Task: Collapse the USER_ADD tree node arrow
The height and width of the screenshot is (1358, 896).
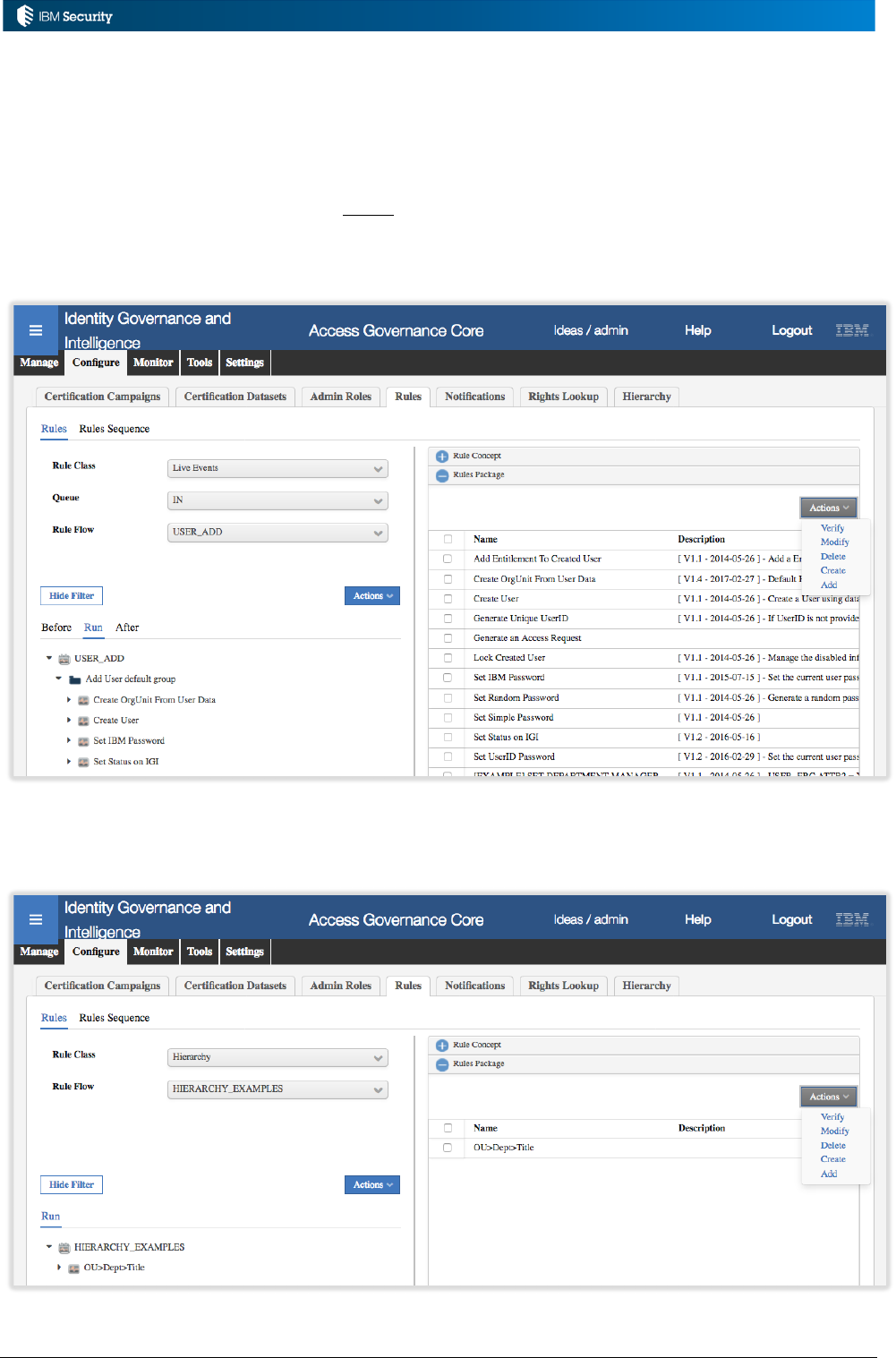Action: tap(49, 658)
